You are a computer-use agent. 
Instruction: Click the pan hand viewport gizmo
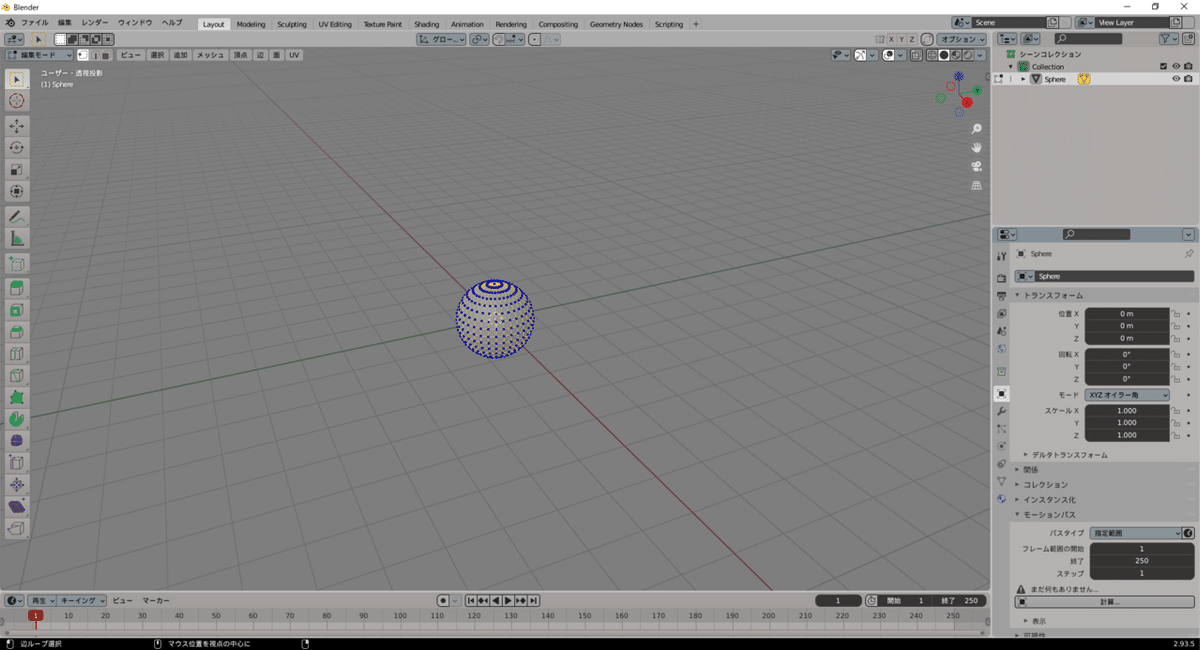point(977,148)
